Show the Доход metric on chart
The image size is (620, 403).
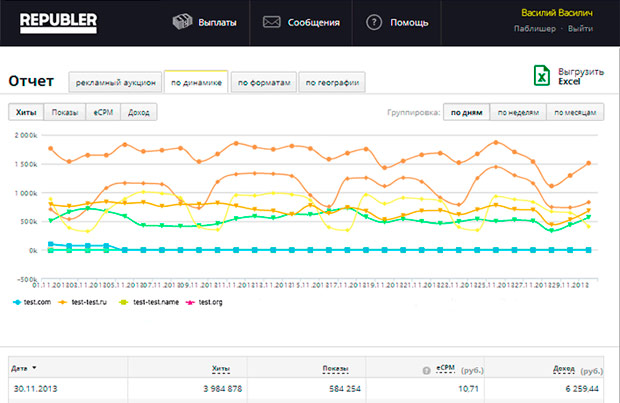[x=138, y=112]
